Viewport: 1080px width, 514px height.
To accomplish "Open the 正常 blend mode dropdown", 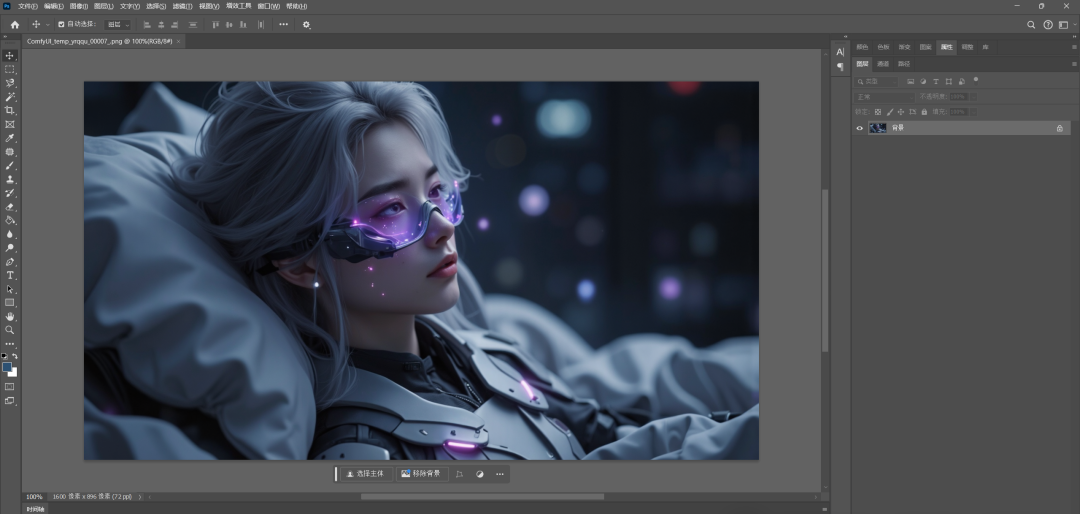I will 884,96.
